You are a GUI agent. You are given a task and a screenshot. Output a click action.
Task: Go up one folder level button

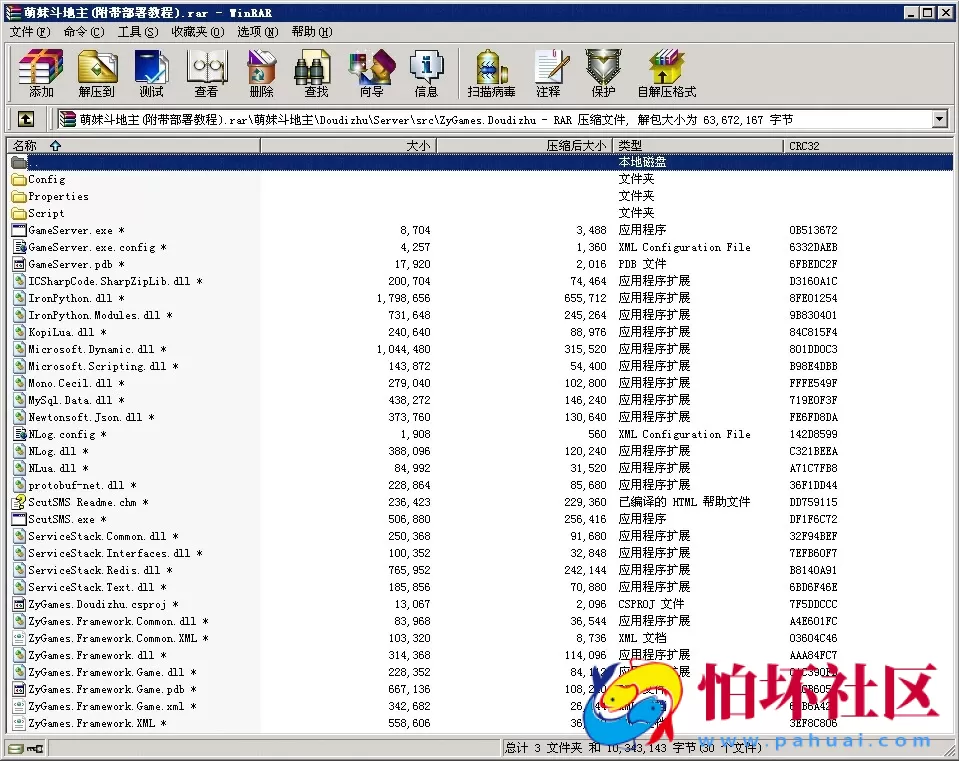point(26,120)
